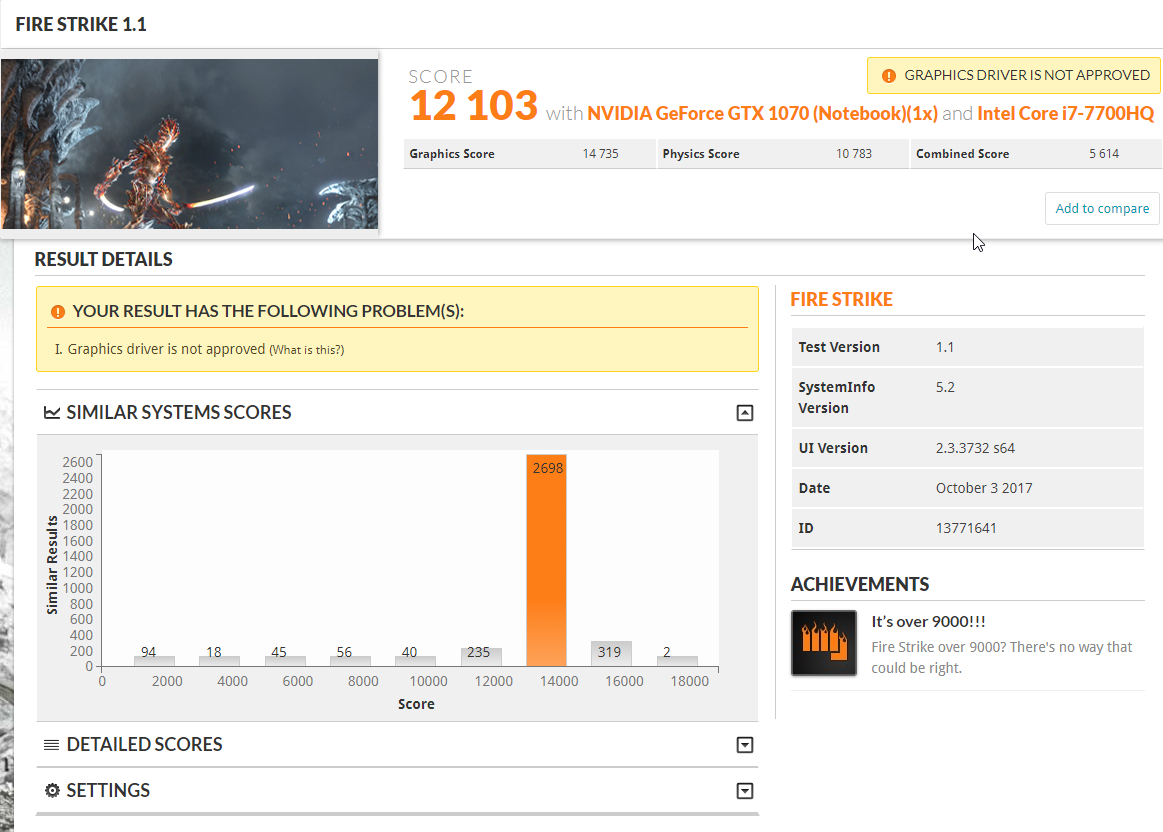The image size is (1163, 832).
Task: Click the Physics Score label
Action: [x=701, y=154]
